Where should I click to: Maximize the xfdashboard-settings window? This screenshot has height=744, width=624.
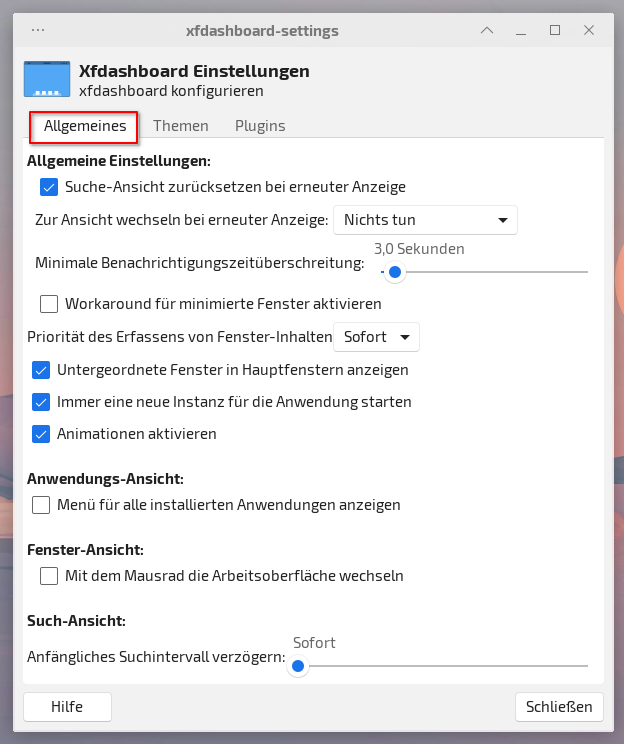click(x=555, y=30)
